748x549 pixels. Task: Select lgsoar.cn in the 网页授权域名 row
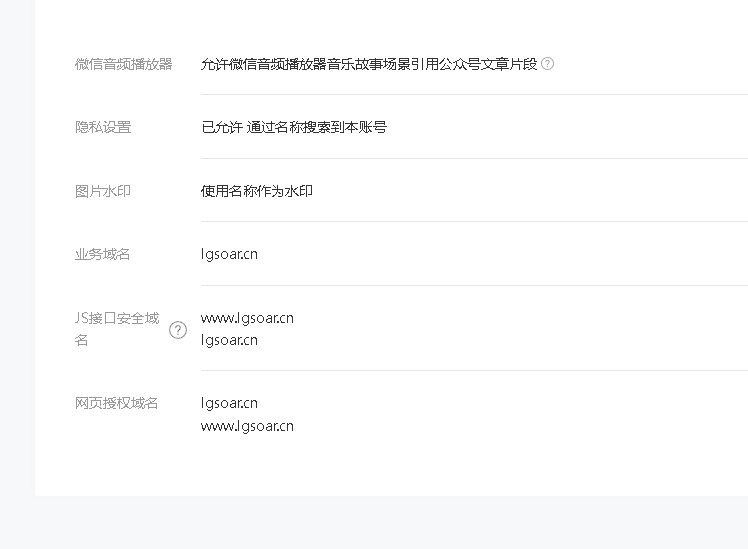(x=229, y=404)
